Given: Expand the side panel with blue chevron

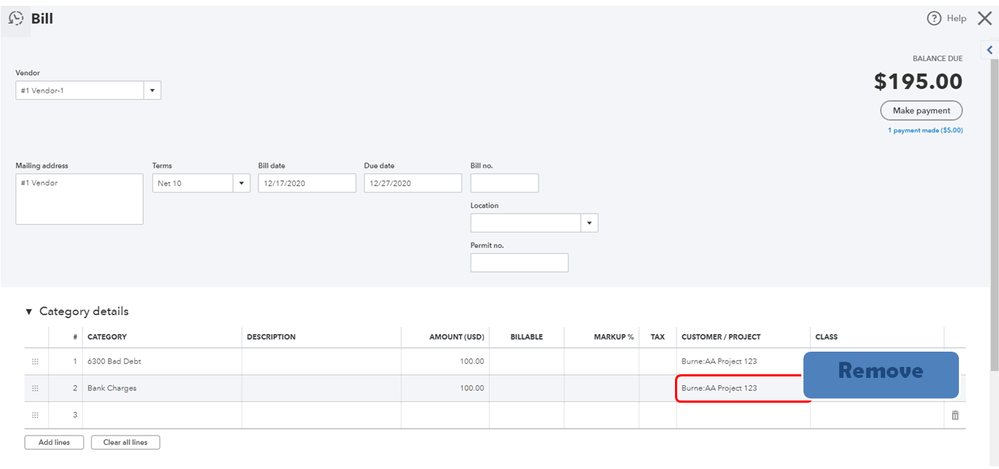Looking at the screenshot, I should coord(990,50).
